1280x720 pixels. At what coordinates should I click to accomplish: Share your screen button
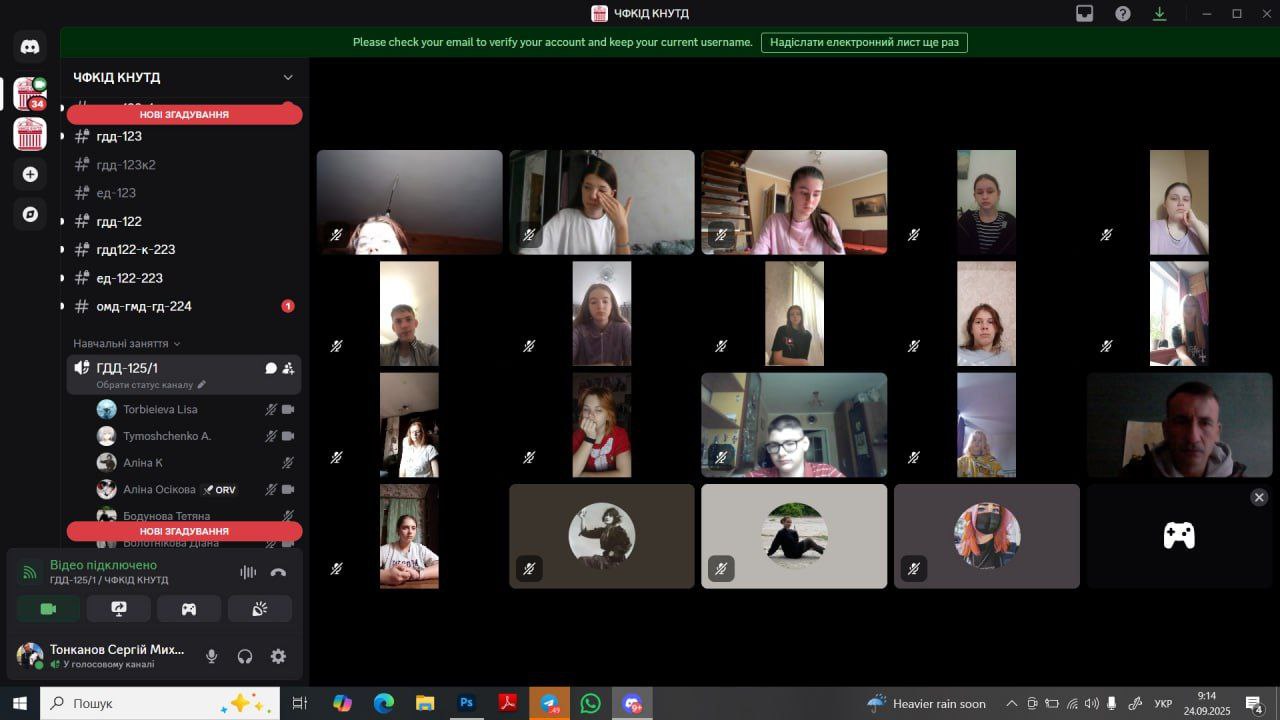coord(119,608)
